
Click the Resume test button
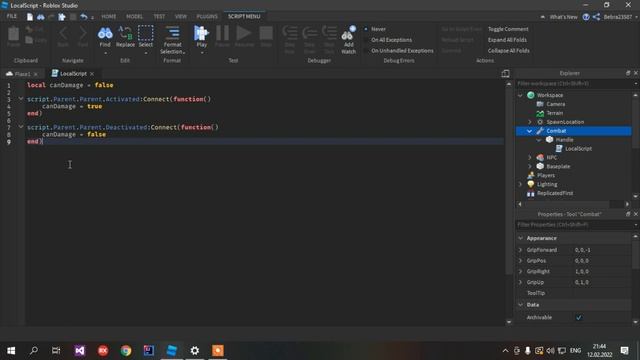click(244, 33)
